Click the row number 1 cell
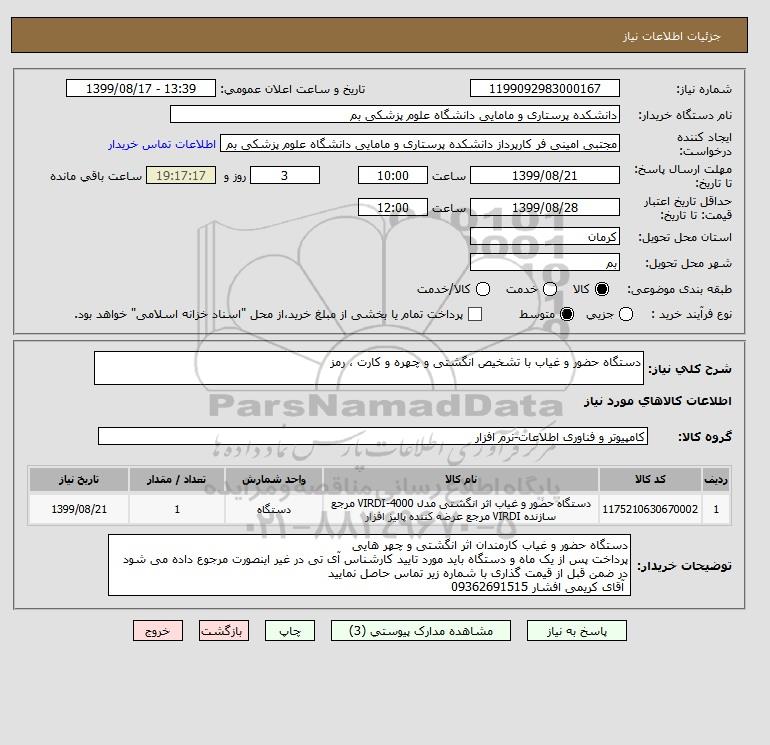This screenshot has height=745, width=770. [x=716, y=509]
